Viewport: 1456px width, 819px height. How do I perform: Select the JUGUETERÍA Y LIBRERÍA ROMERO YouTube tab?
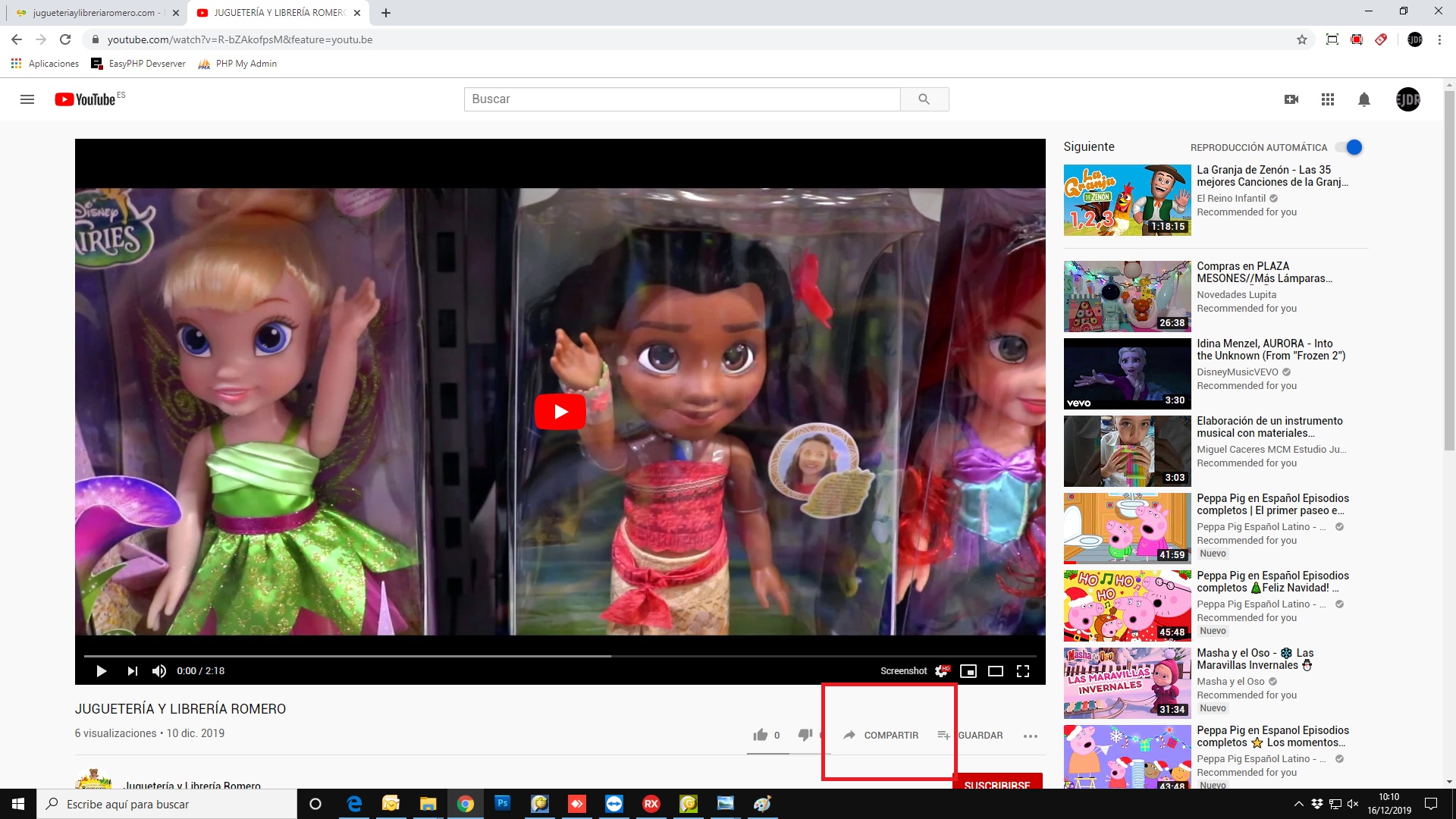277,13
